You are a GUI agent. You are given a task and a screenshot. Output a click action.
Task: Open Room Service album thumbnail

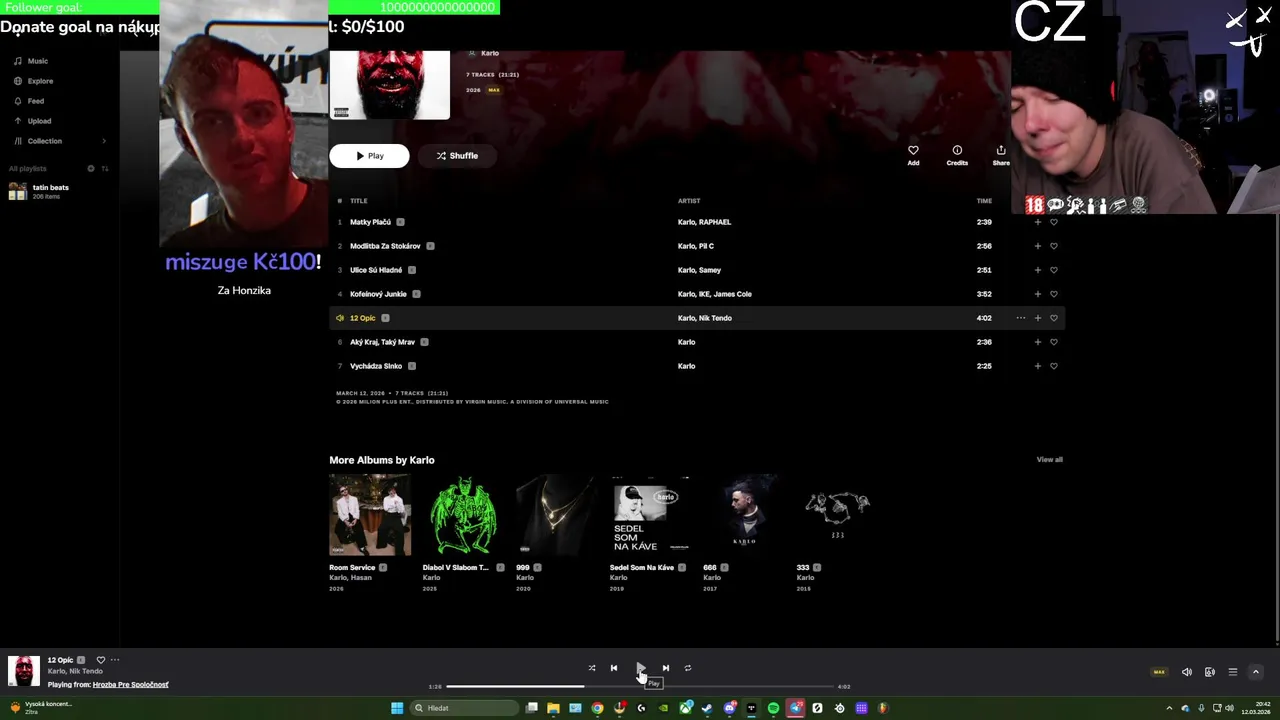click(370, 515)
